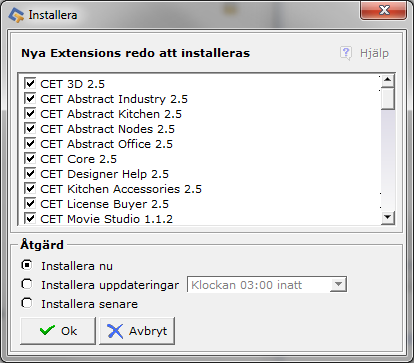Click the Hjälp question mark icon
This screenshot has width=414, height=363.
(346, 53)
